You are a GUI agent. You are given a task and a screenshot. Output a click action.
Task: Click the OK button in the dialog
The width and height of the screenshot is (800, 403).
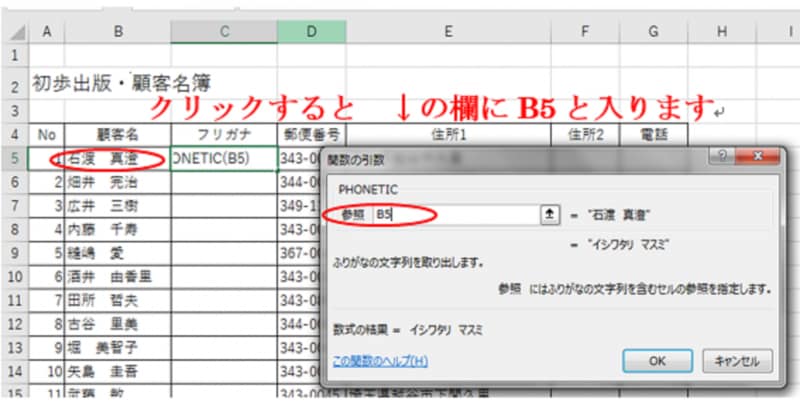click(x=657, y=361)
